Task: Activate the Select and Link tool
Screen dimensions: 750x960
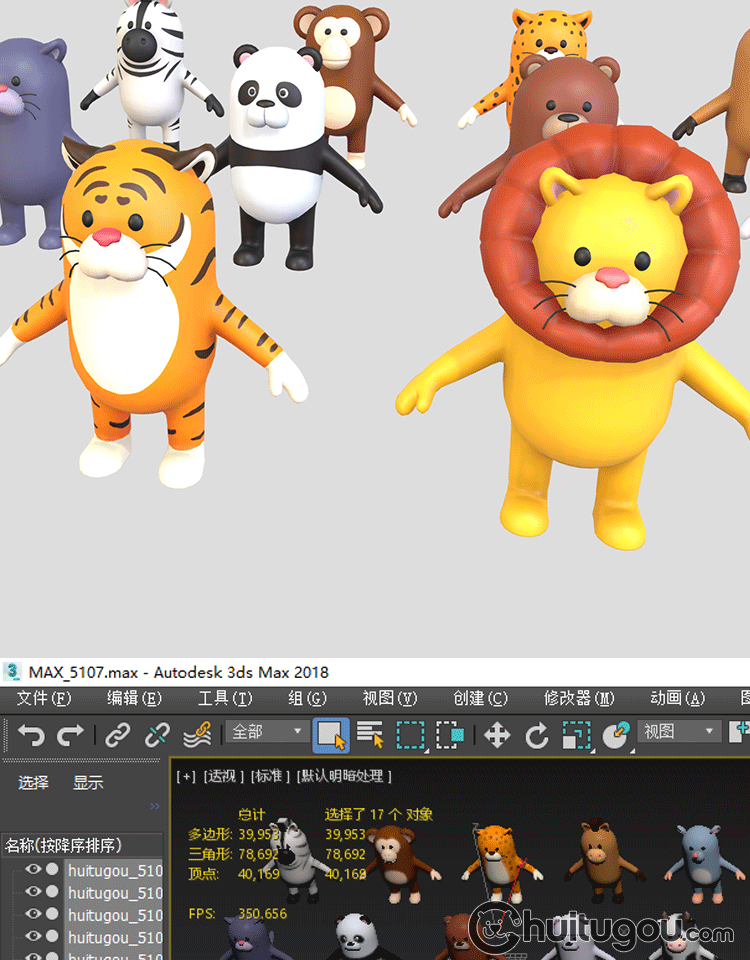Action: pyautogui.click(x=118, y=736)
